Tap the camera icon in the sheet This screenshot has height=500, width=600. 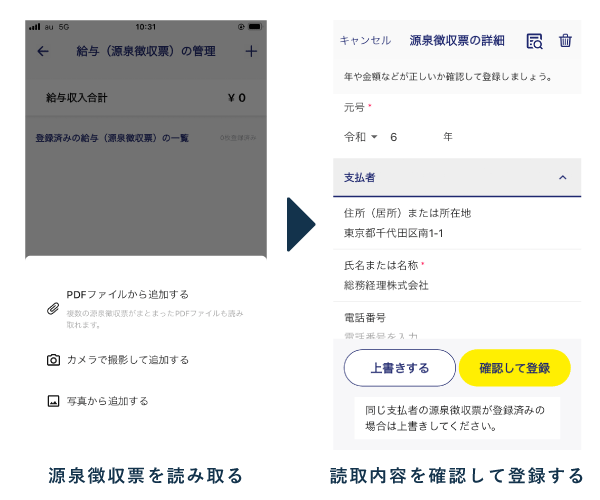pyautogui.click(x=53, y=360)
